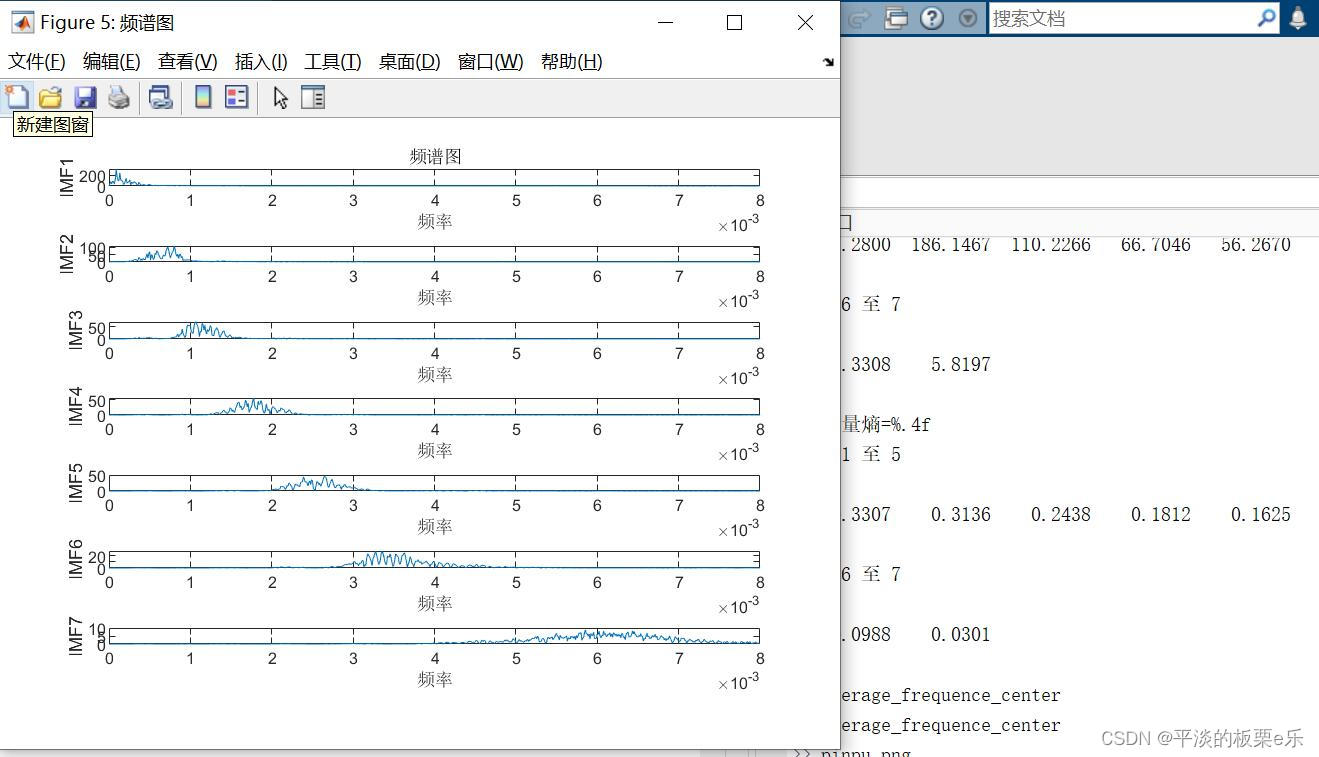This screenshot has height=757, width=1319.
Task: Save the 频谱图 figure
Action: [85, 96]
